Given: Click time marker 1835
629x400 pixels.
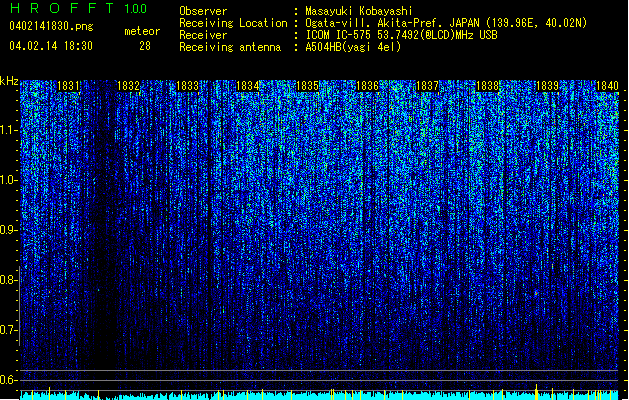Looking at the screenshot, I should 307,86.
